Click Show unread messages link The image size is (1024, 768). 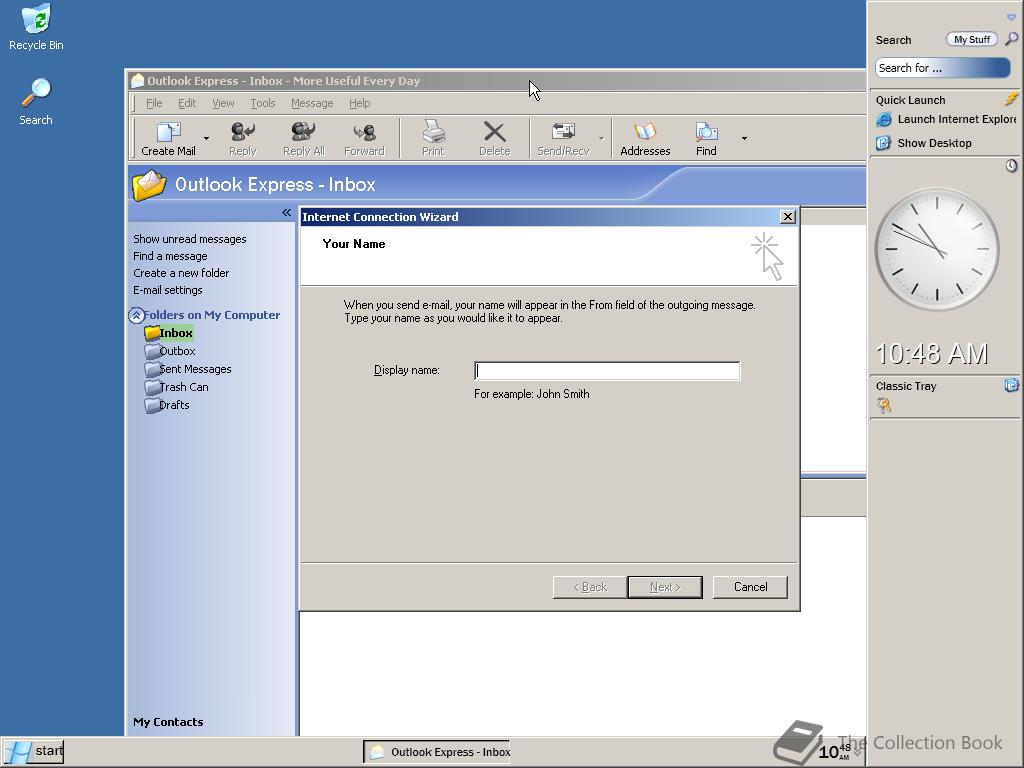(x=189, y=239)
